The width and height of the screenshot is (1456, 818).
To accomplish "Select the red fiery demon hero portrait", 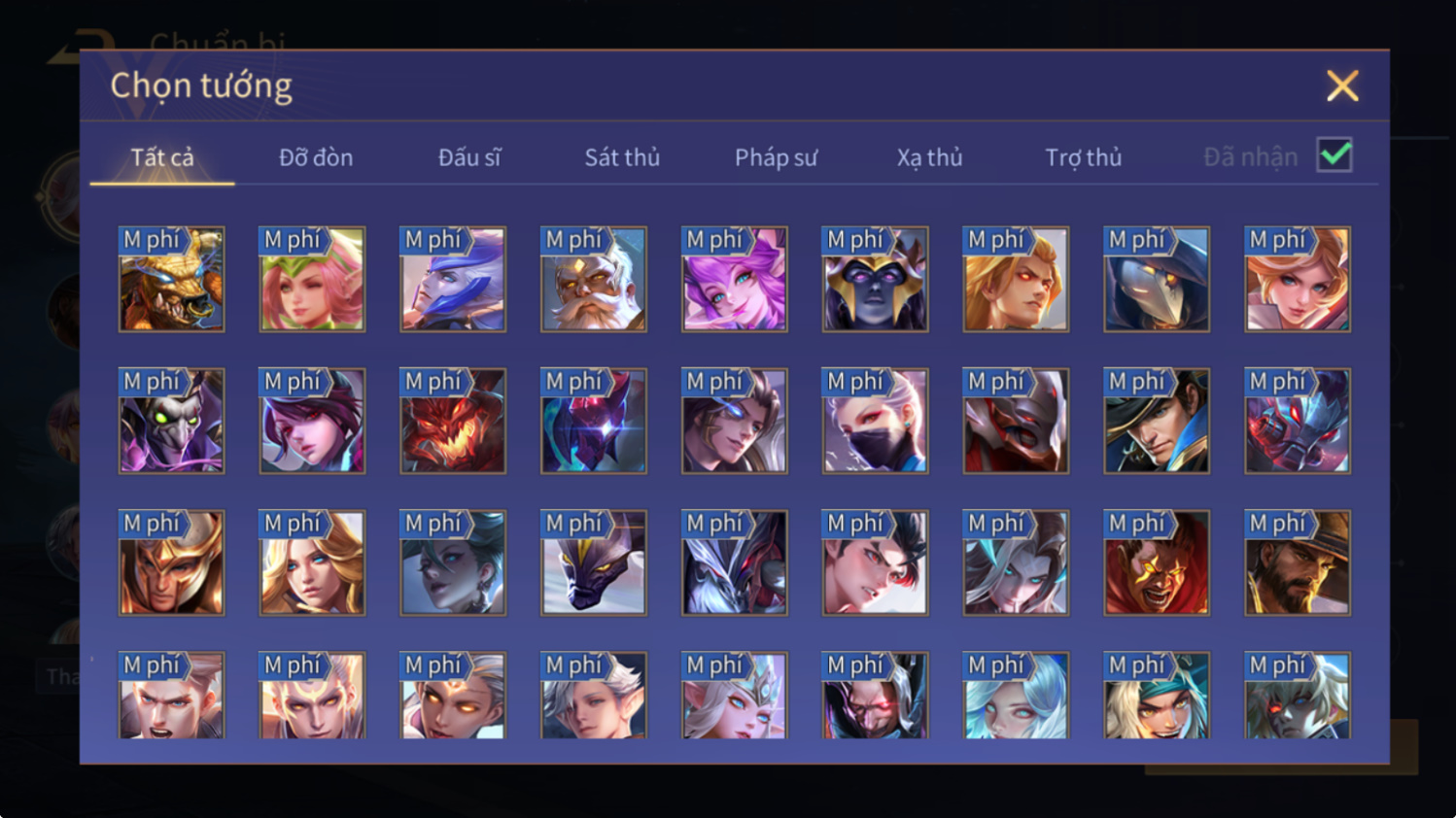I will pyautogui.click(x=453, y=421).
